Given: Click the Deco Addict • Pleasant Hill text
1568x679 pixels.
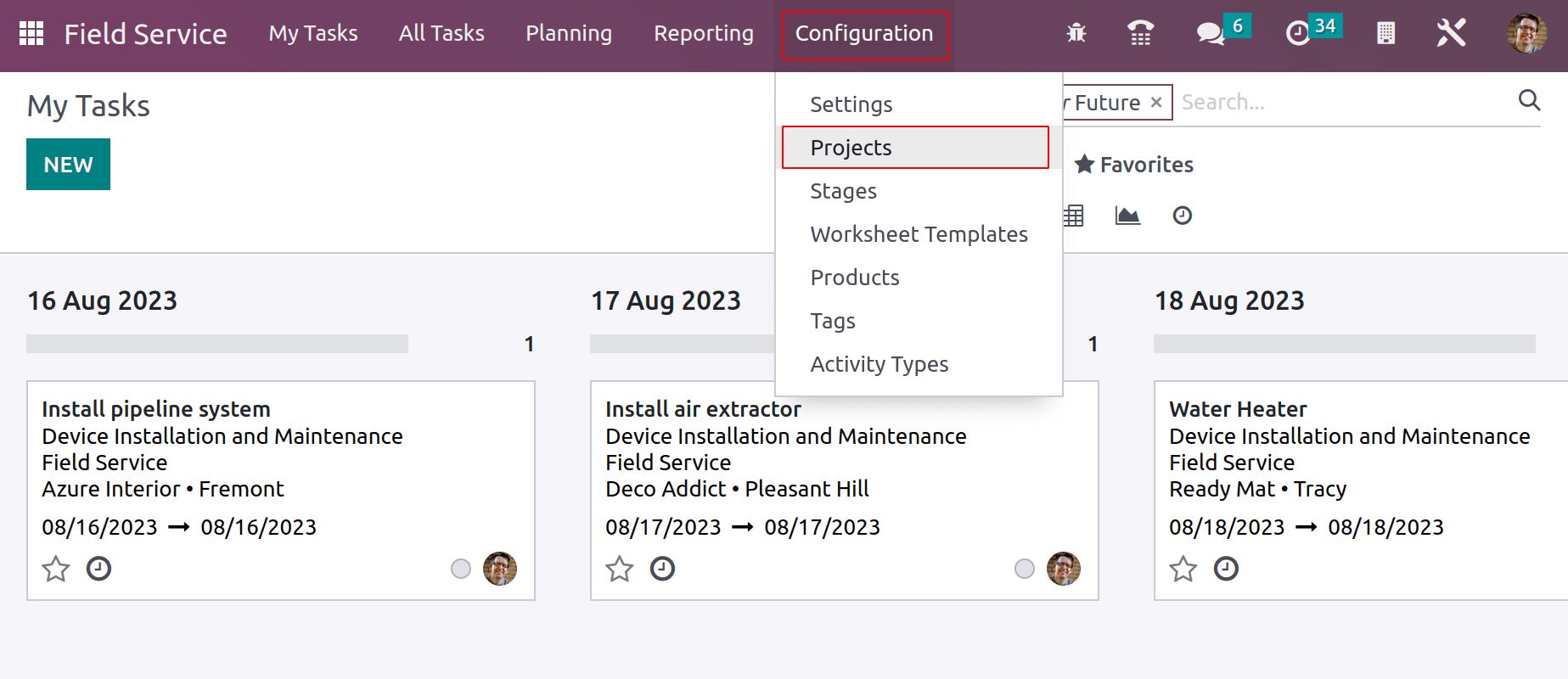Looking at the screenshot, I should point(738,489).
